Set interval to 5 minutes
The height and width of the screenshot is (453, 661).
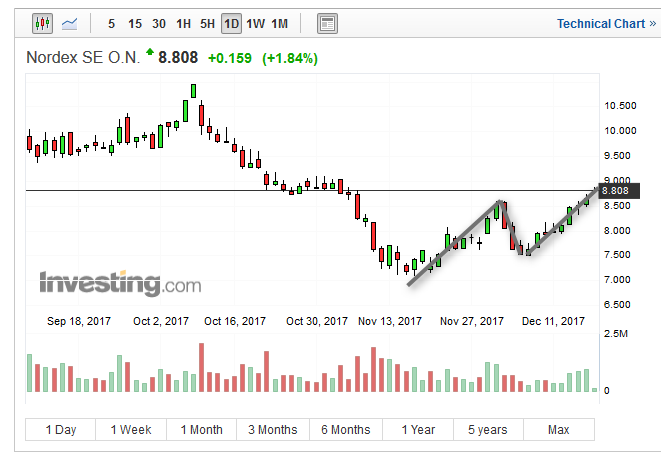111,24
